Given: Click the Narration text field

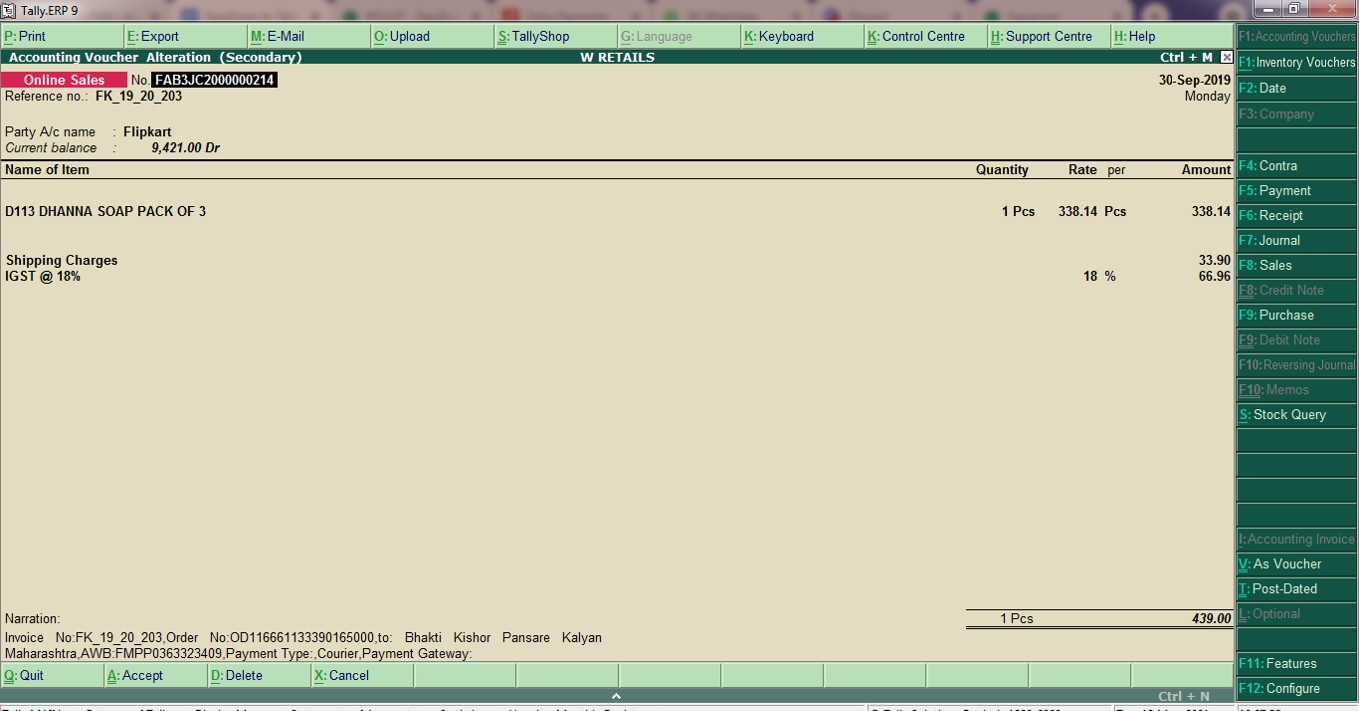Looking at the screenshot, I should 303,646.
